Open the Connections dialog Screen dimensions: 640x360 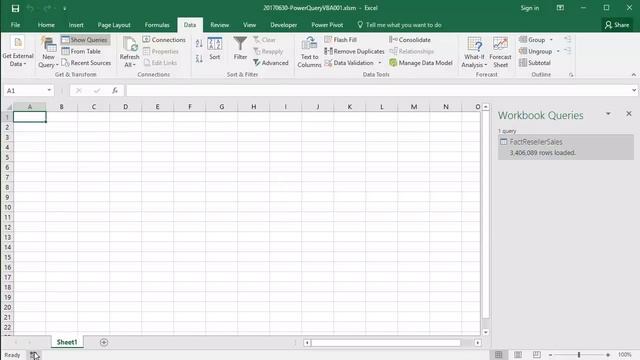point(164,40)
